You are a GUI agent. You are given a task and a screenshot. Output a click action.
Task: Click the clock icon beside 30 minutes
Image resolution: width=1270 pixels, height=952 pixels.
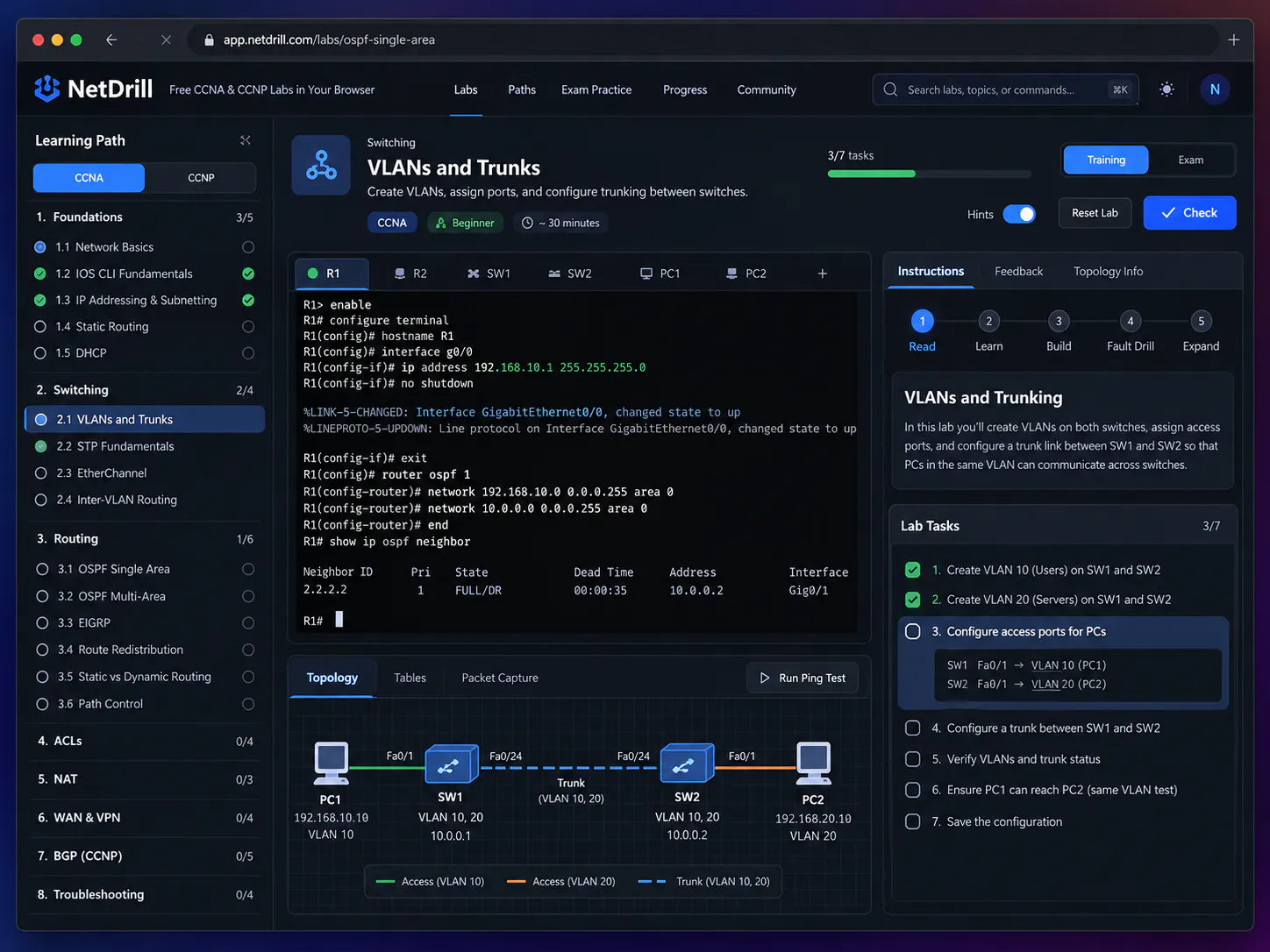[527, 223]
